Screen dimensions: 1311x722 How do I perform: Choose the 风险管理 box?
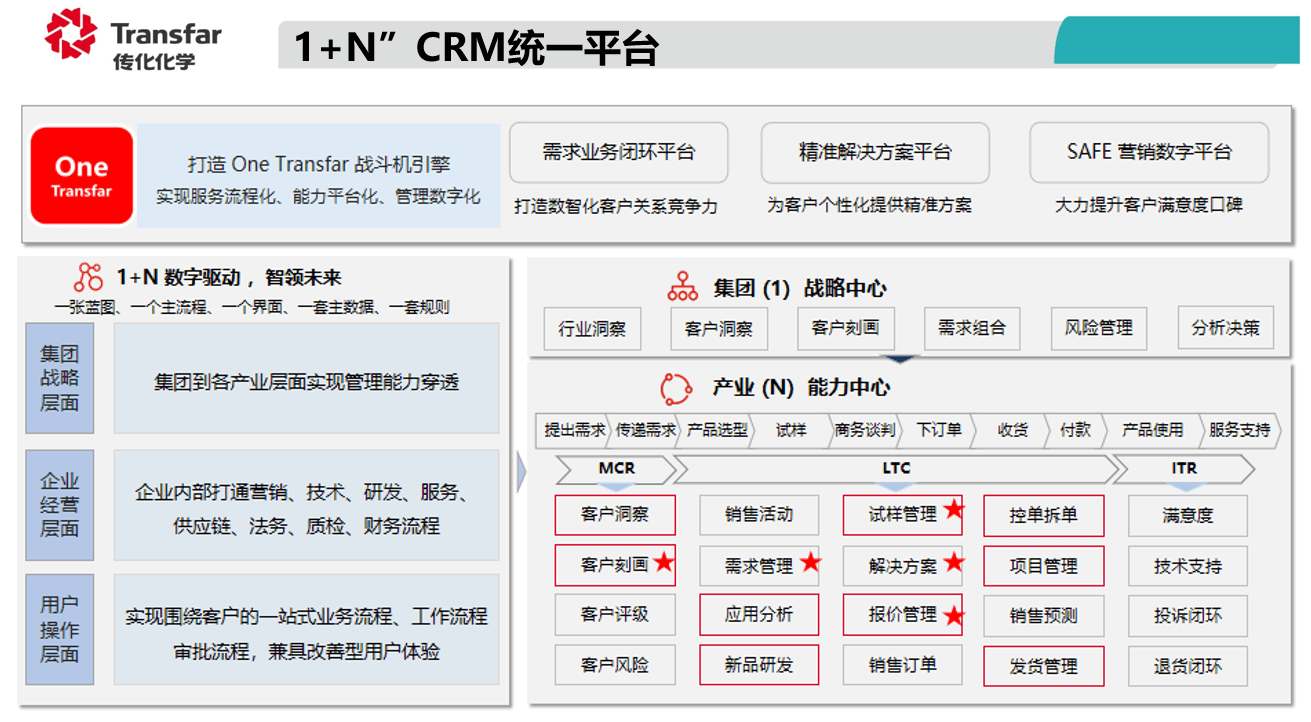[1099, 327]
